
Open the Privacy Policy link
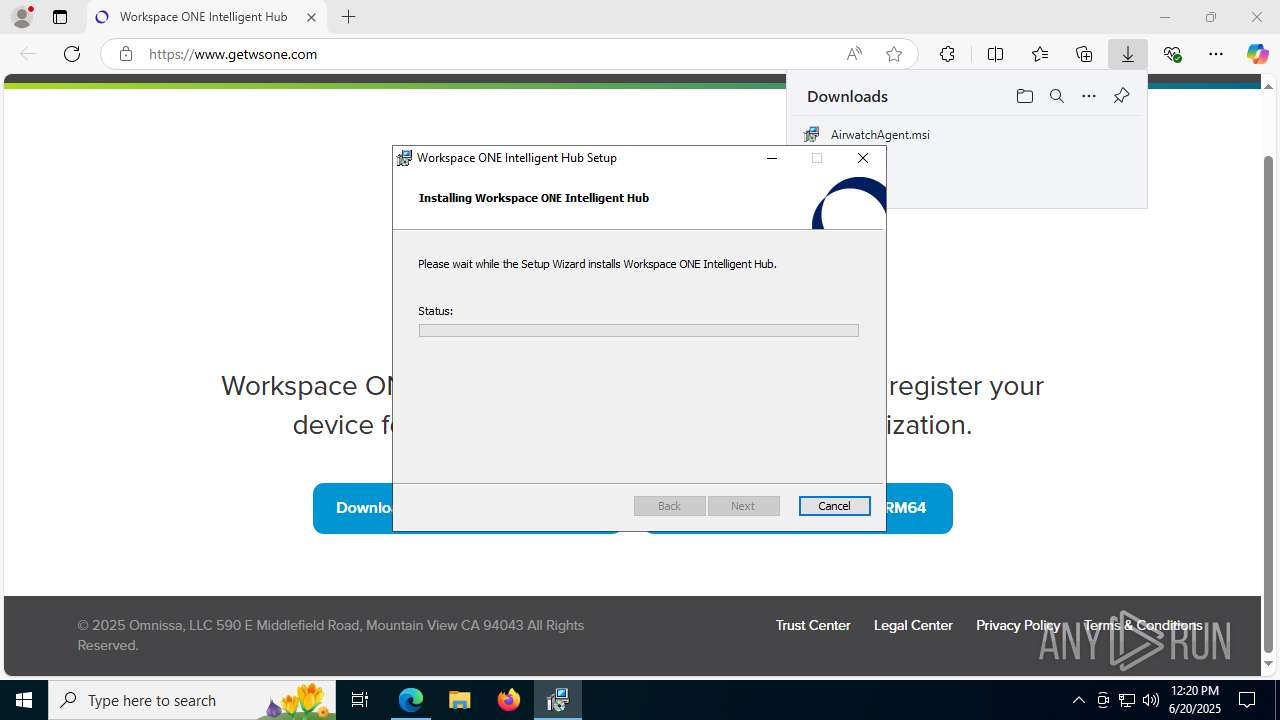point(1018,625)
